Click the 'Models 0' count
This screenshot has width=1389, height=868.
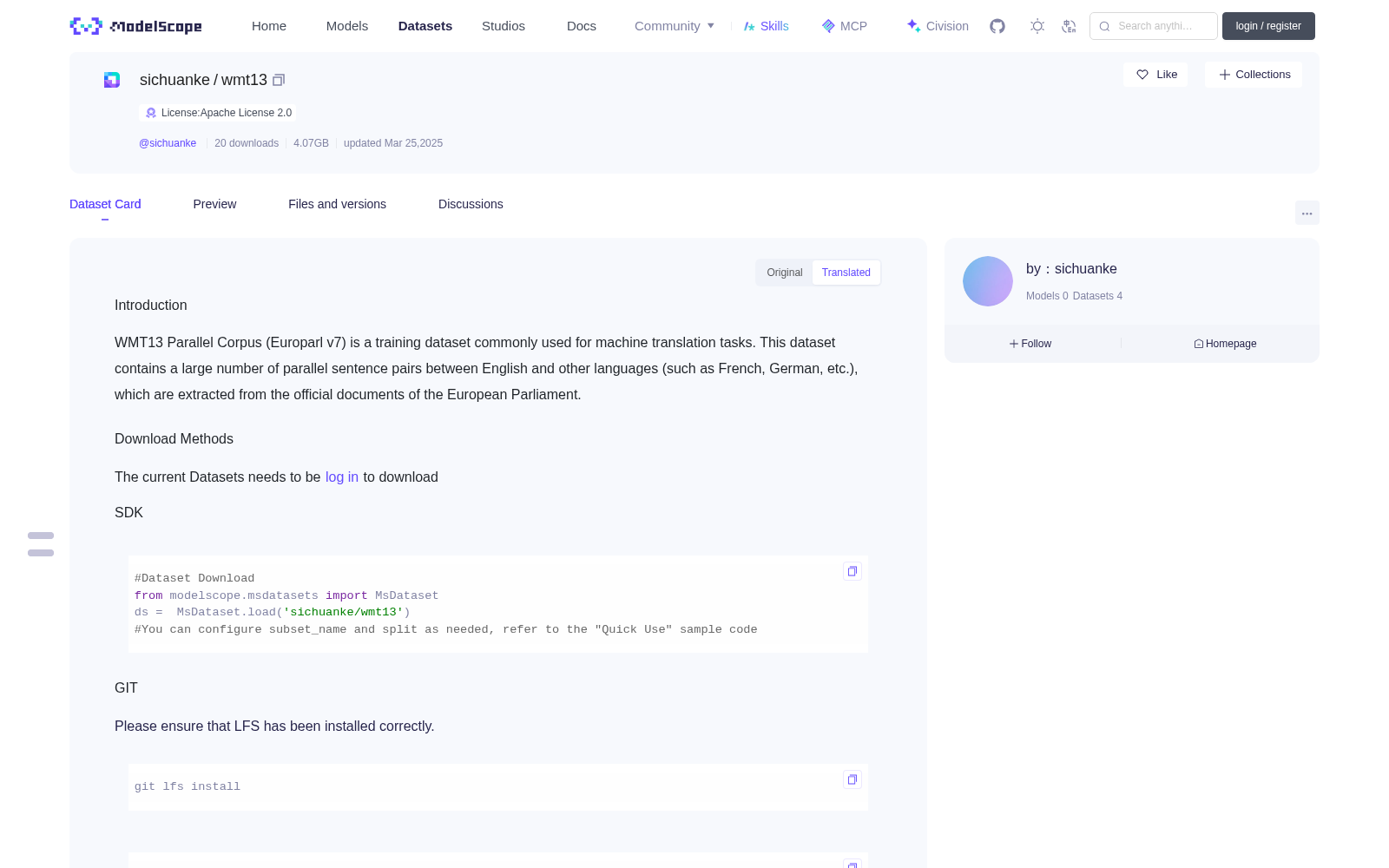pos(1047,296)
